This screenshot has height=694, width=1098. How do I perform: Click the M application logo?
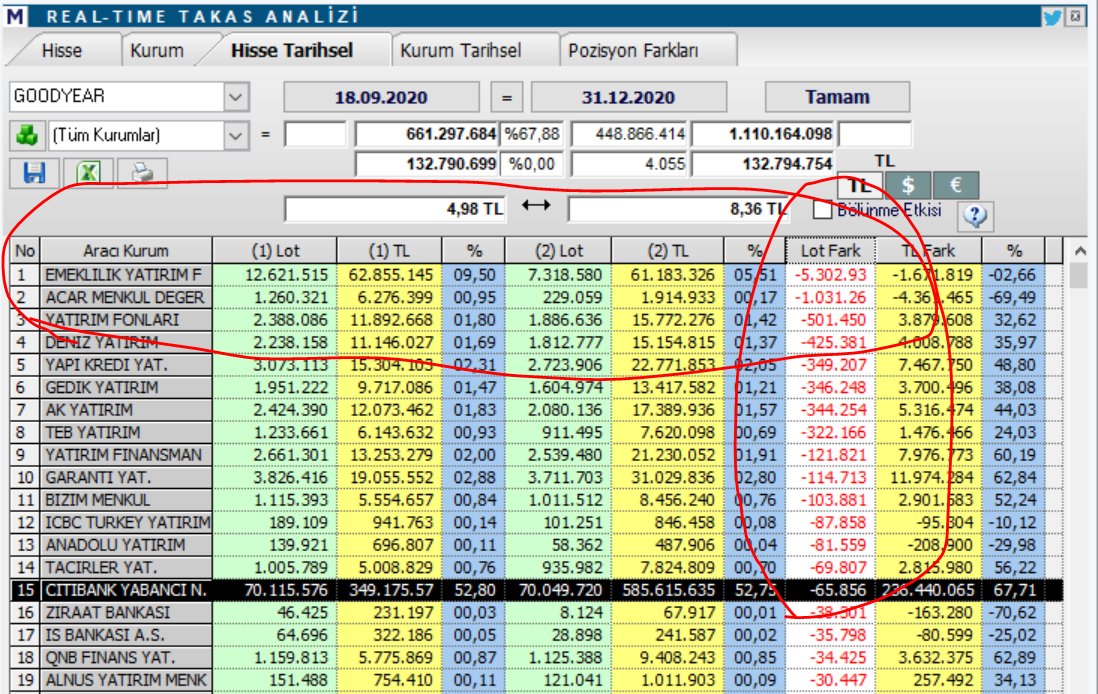pyautogui.click(x=15, y=16)
